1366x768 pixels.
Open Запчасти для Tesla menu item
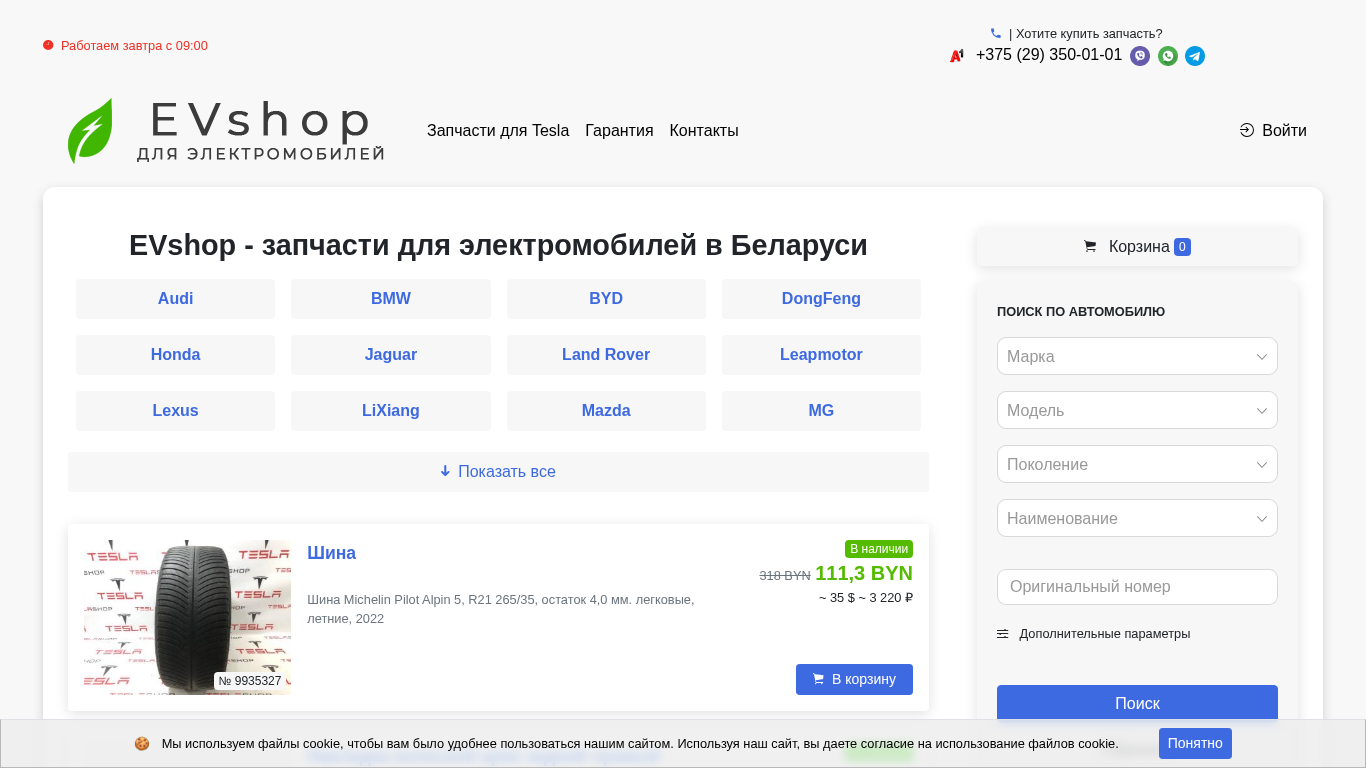click(x=498, y=131)
